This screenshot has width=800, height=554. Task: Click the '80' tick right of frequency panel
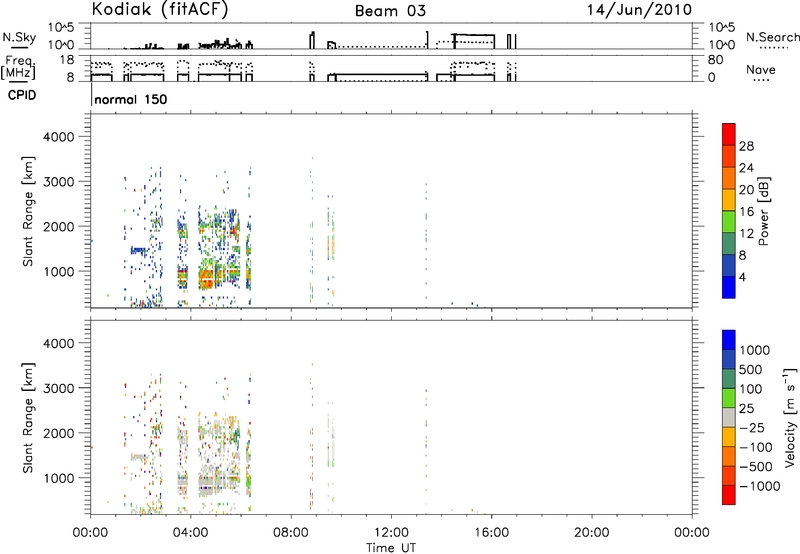tap(715, 60)
